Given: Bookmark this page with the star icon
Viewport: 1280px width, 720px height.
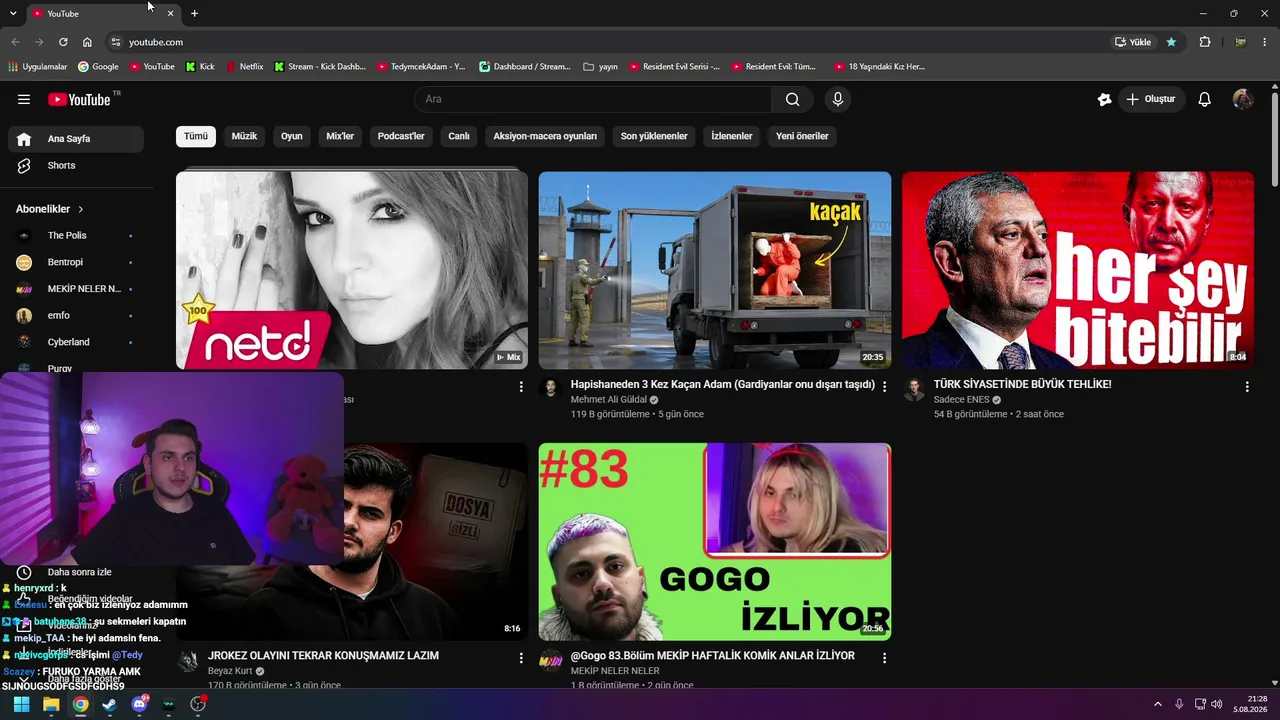Looking at the screenshot, I should point(1171,42).
